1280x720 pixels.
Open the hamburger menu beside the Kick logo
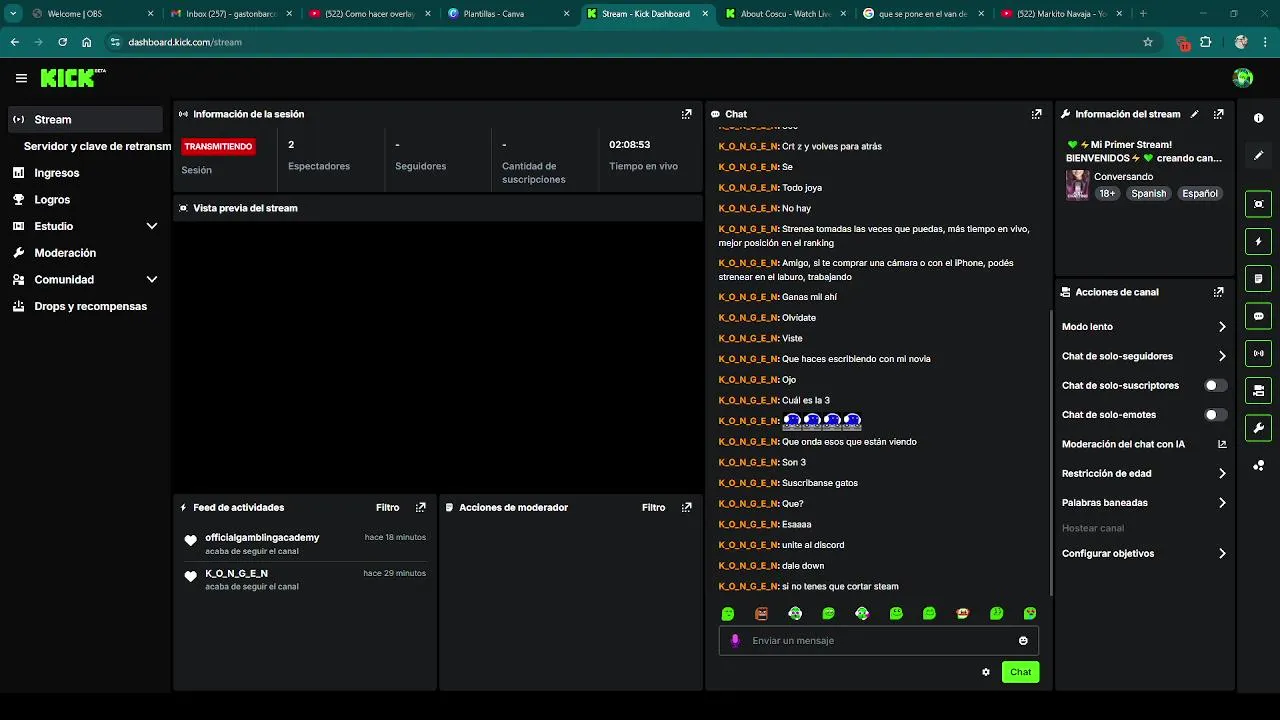(x=21, y=78)
